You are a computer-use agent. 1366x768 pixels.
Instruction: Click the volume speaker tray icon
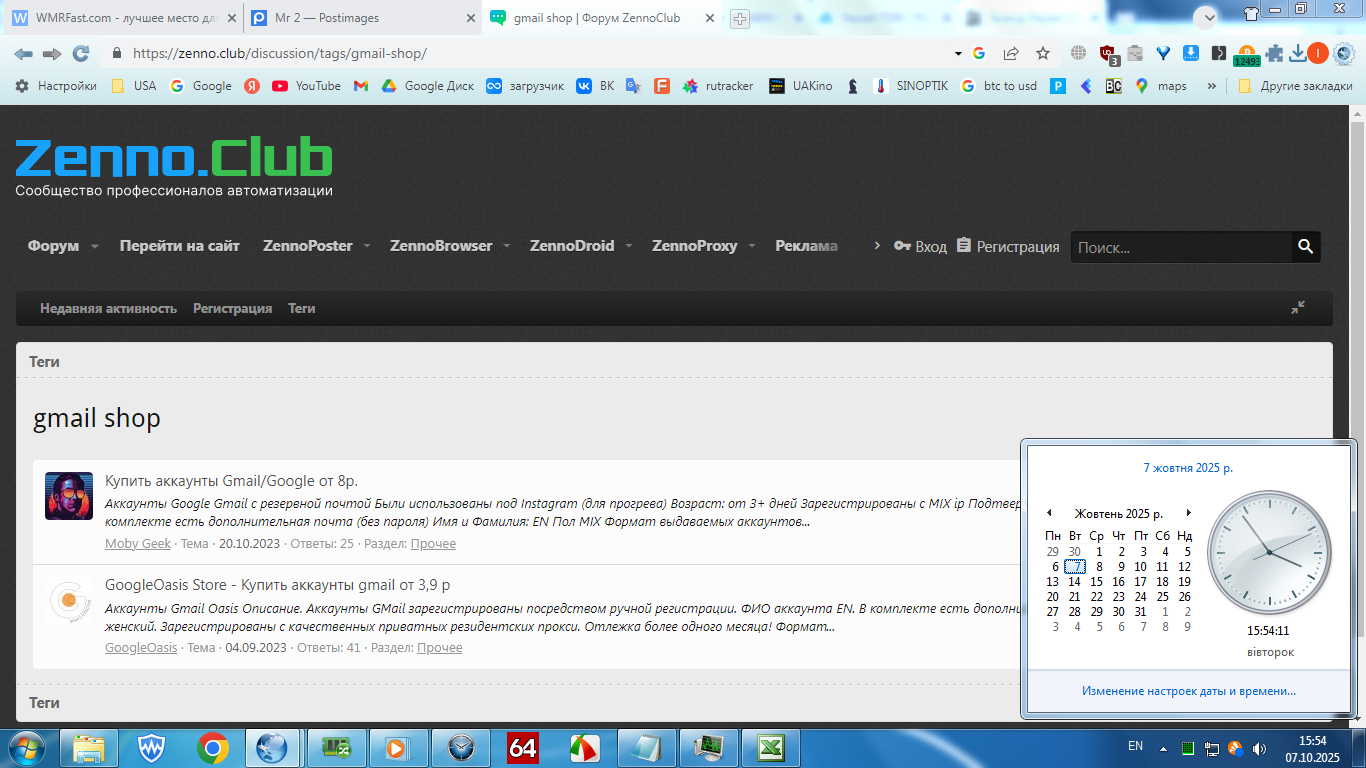point(1259,748)
